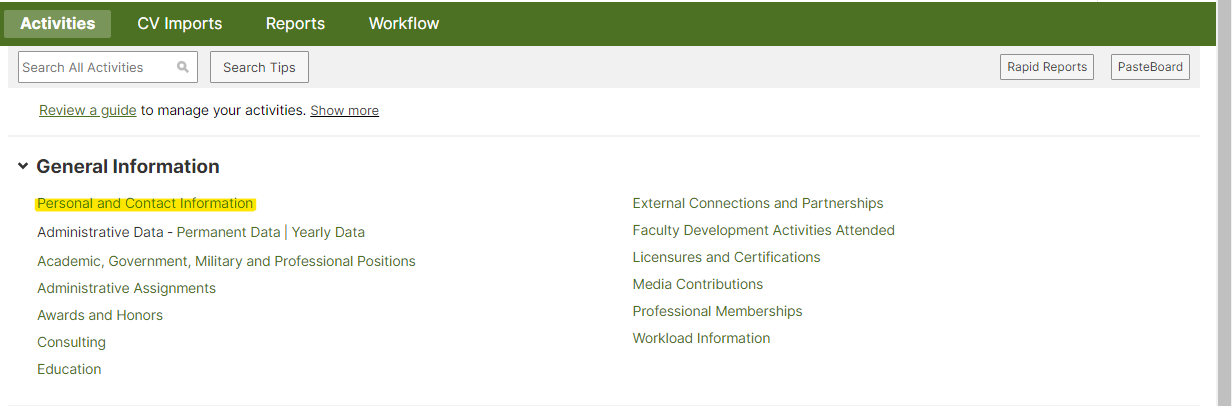
Task: Open Licensures and Certifications
Action: [x=726, y=257]
